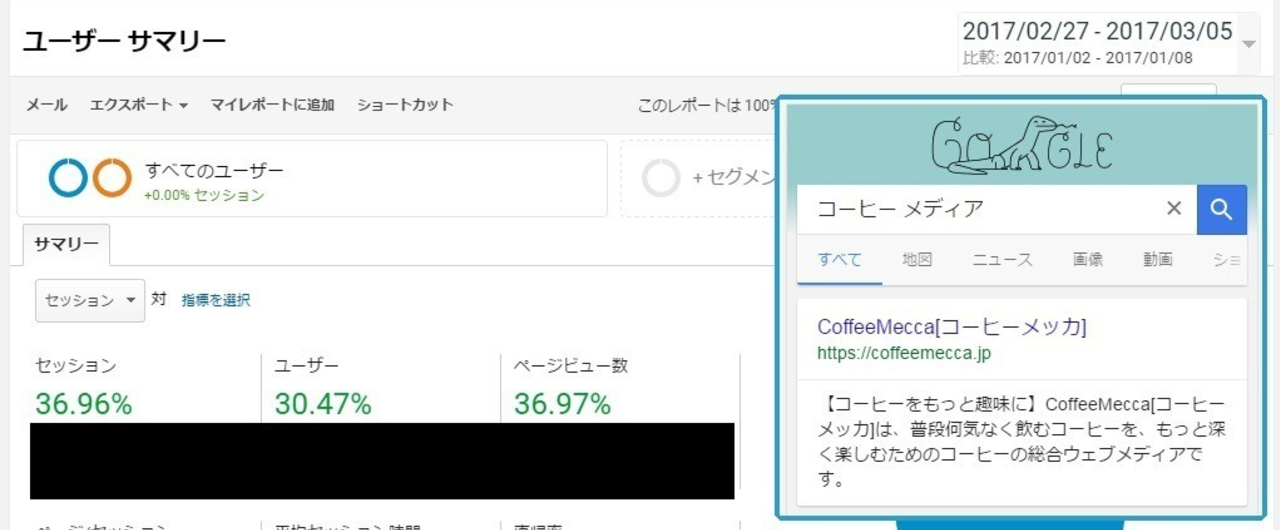Click the comparison dates 2017/01/02 - 2017/01/08
Image resolution: width=1280 pixels, height=530 pixels.
[x=1098, y=58]
